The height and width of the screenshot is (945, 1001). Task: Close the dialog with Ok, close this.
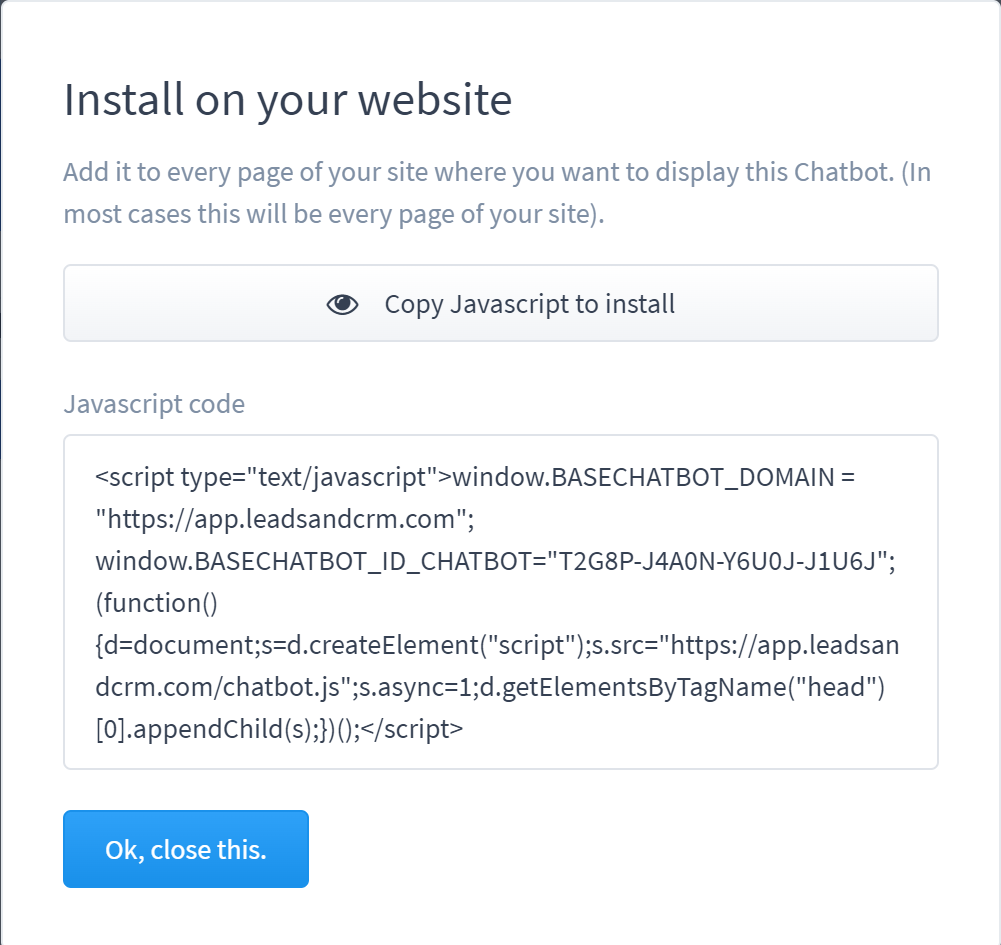pyautogui.click(x=186, y=849)
